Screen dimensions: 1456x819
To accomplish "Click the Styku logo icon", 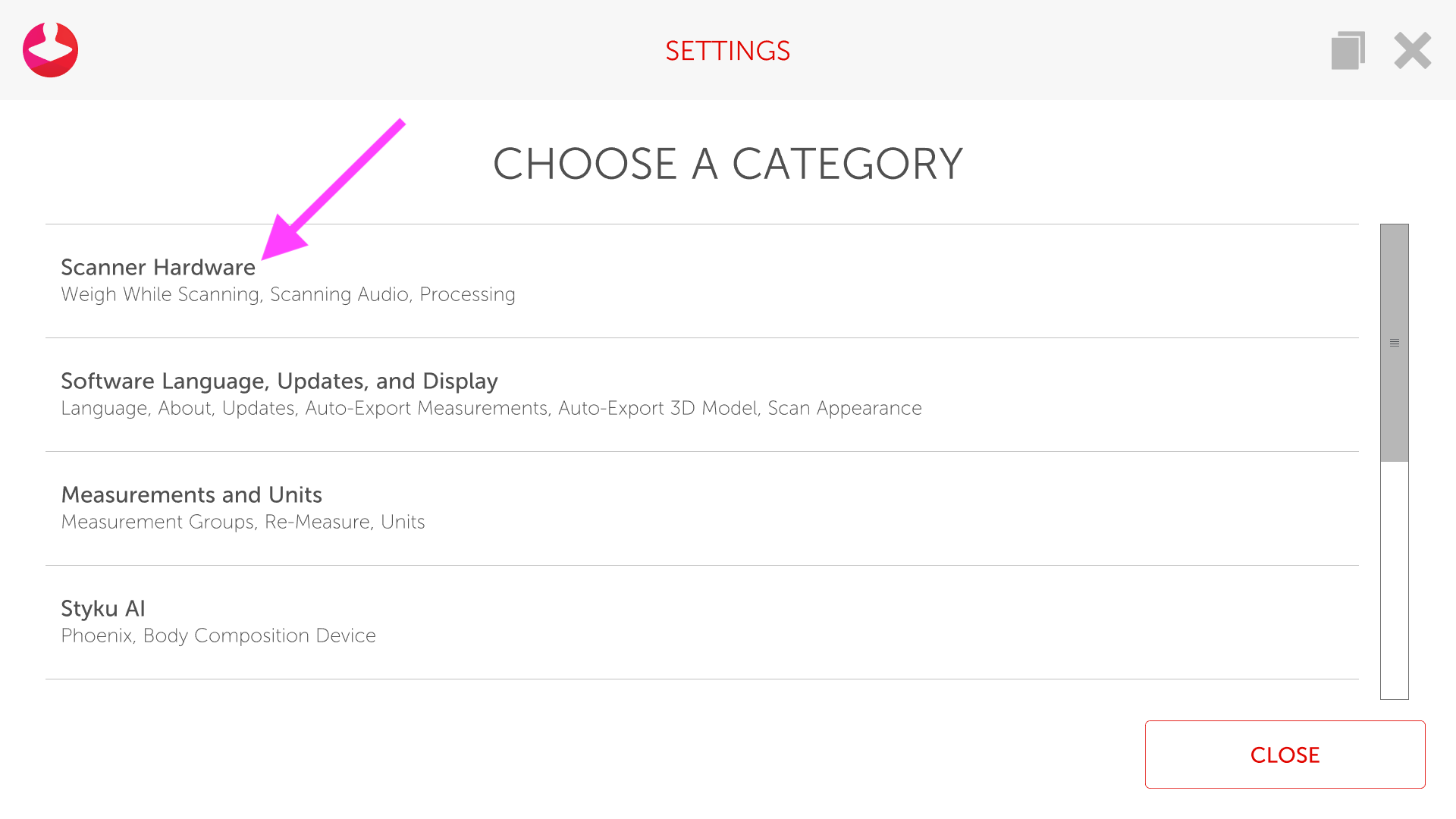I will (50, 50).
